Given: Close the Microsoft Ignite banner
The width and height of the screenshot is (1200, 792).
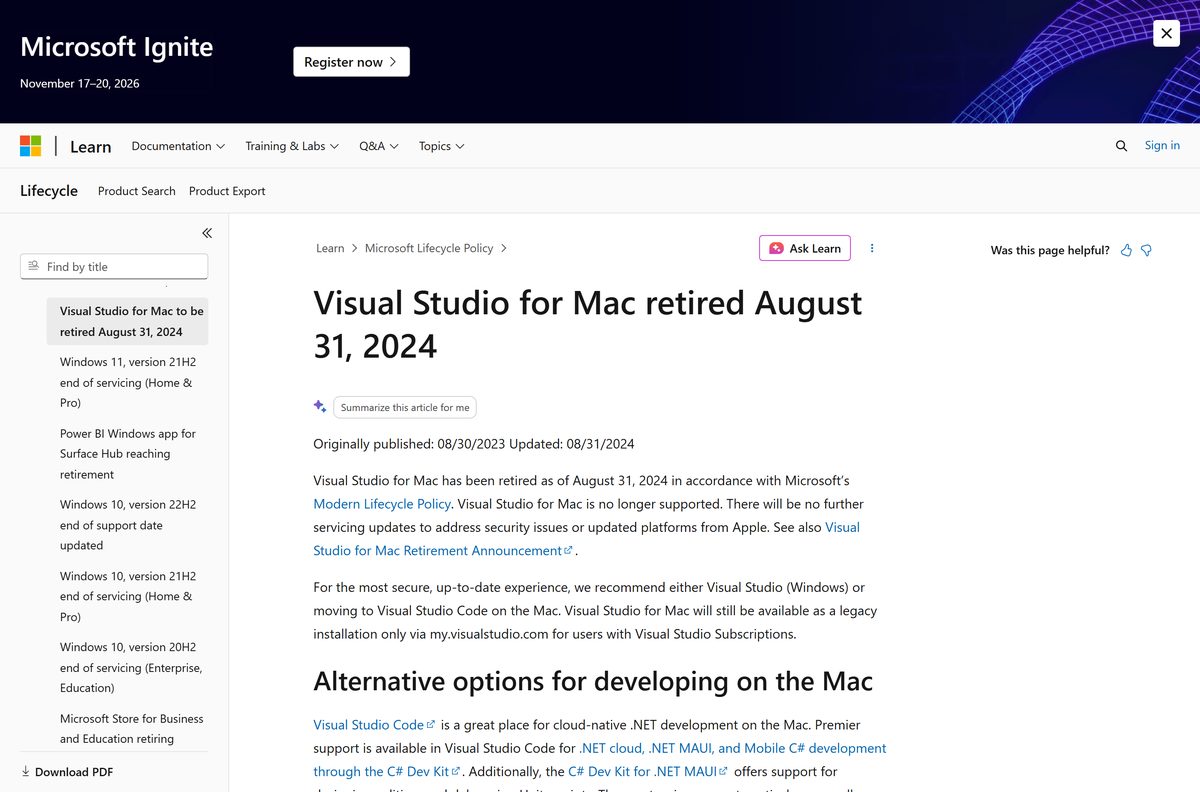Looking at the screenshot, I should tap(1166, 33).
